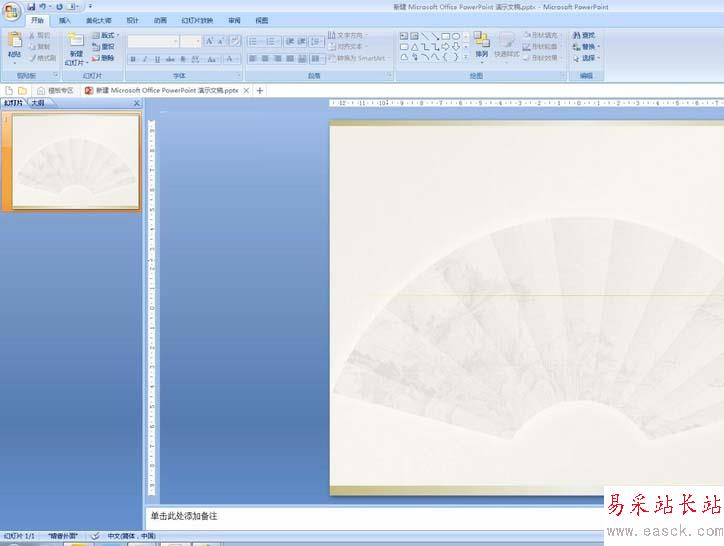This screenshot has width=724, height=546.
Task: Open the font name combo box
Action: click(153, 42)
